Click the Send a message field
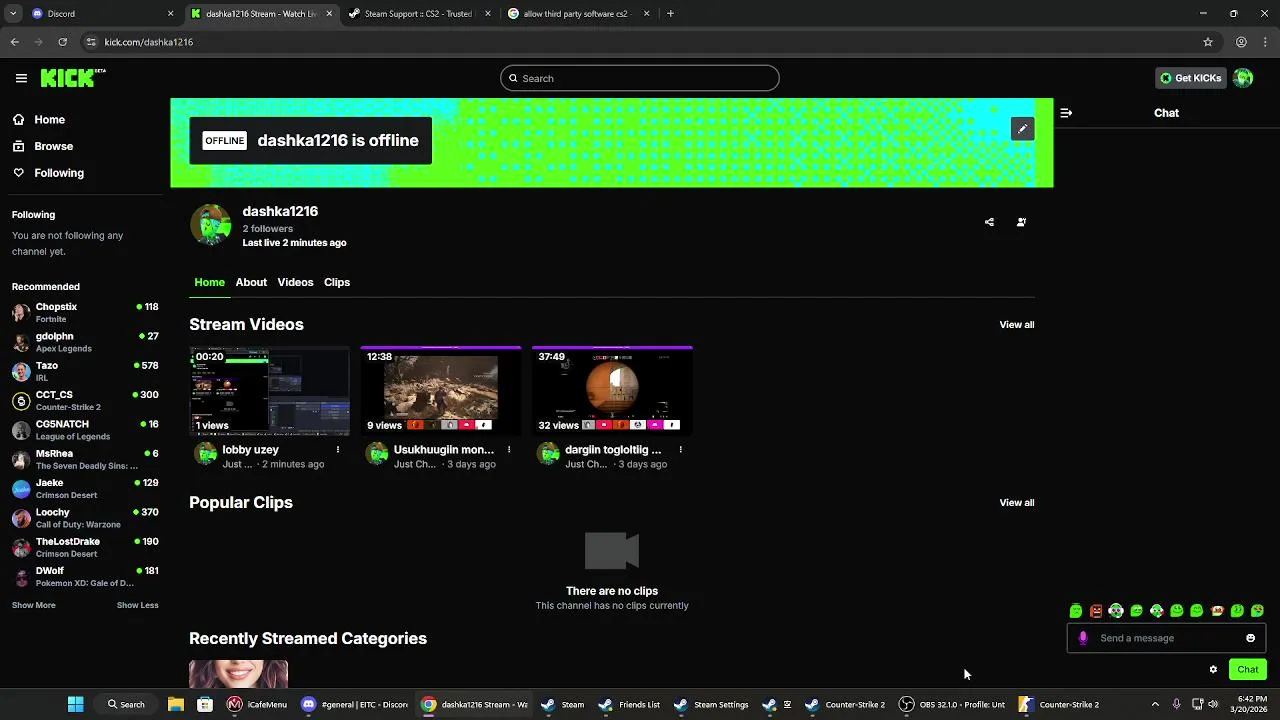This screenshot has height=720, width=1280. 1166,638
